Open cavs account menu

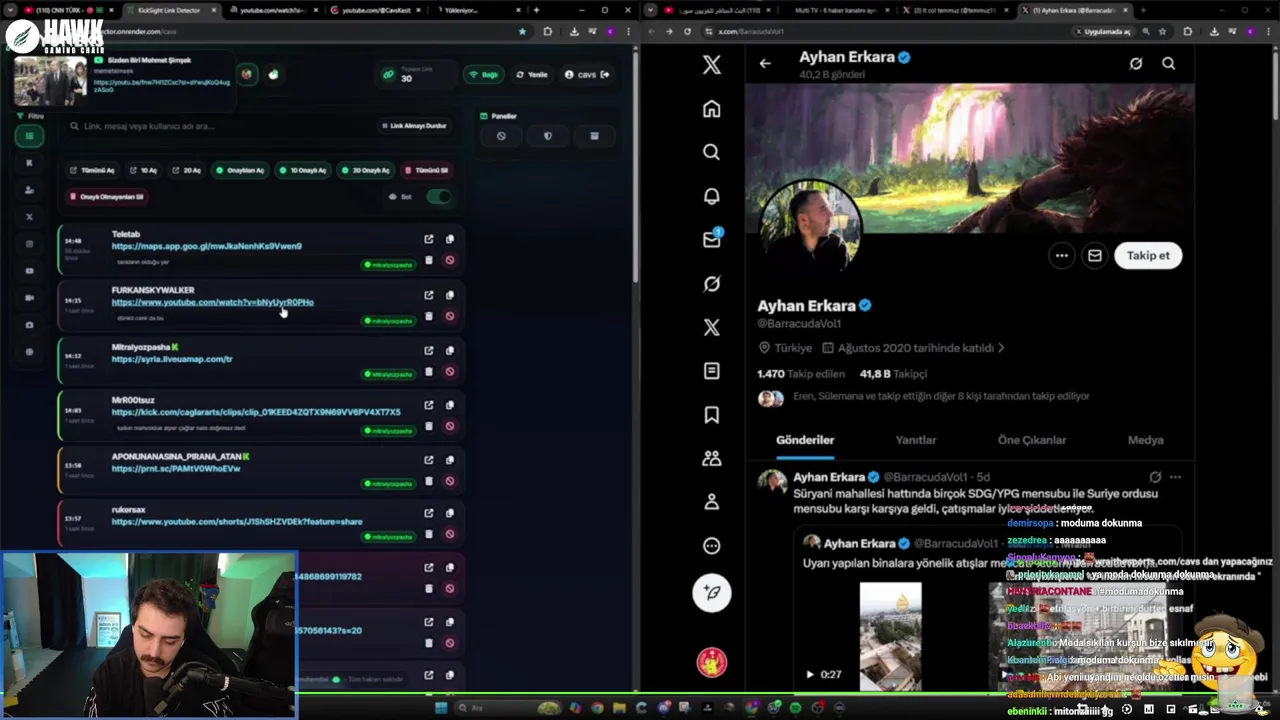click(x=586, y=75)
